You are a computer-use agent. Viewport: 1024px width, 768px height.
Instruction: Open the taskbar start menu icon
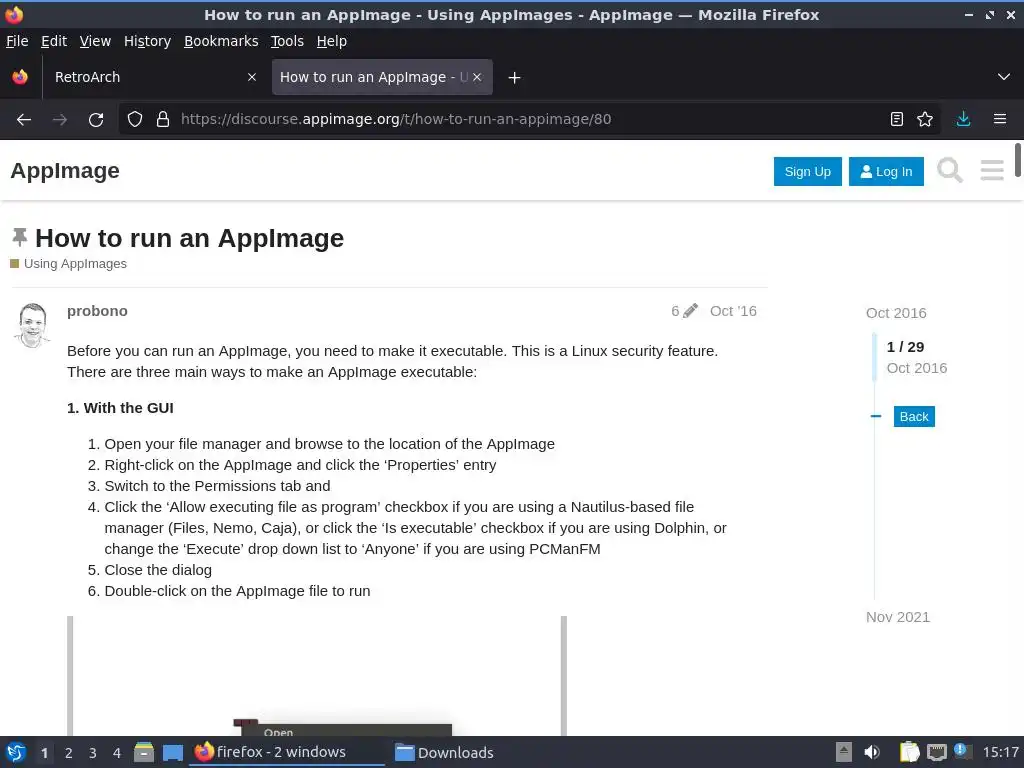coord(16,752)
